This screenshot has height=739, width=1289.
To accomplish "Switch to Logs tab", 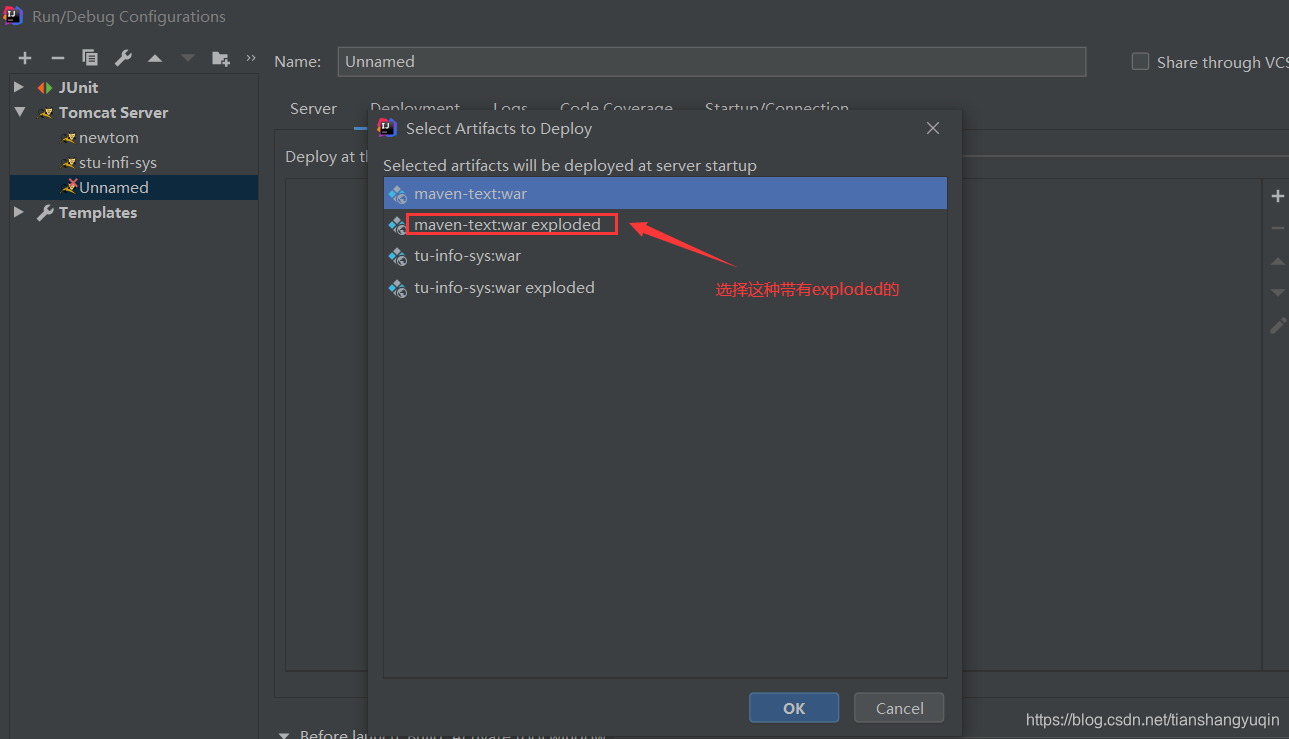I will pos(510,106).
